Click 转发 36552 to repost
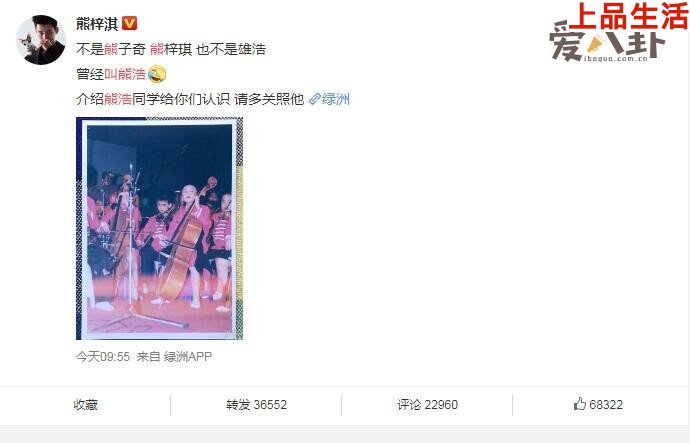 [x=256, y=405]
